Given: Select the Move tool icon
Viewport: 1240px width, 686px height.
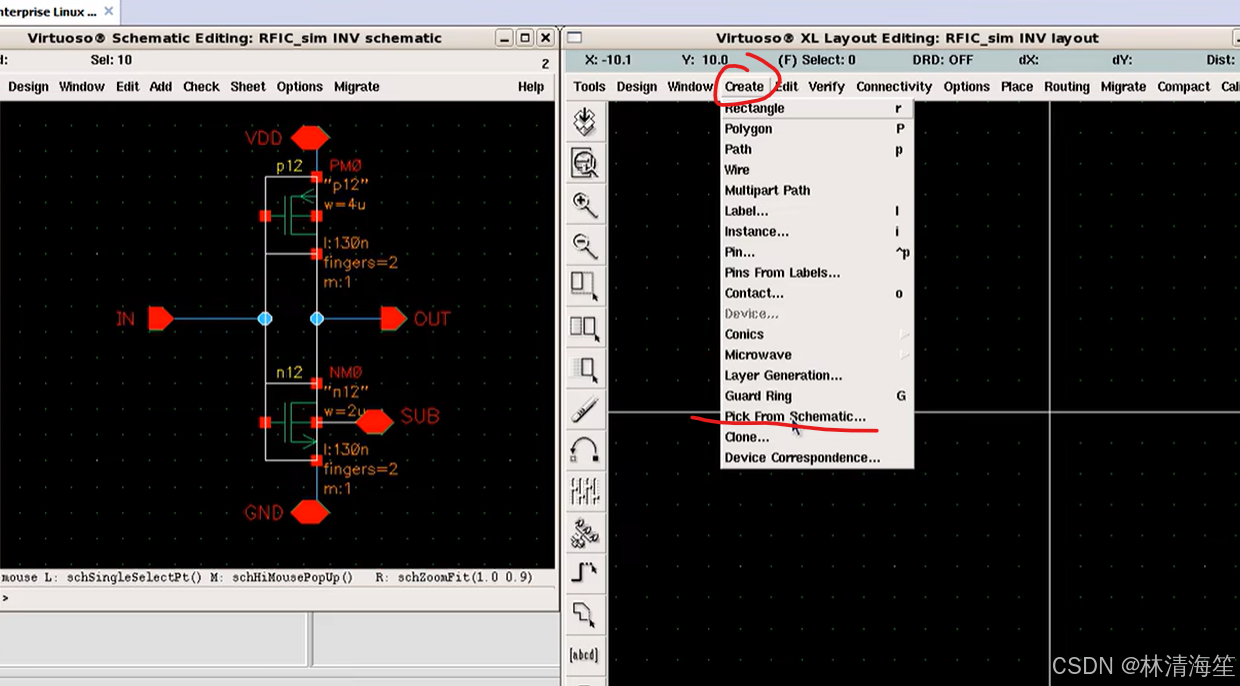Looking at the screenshot, I should pyautogui.click(x=584, y=368).
